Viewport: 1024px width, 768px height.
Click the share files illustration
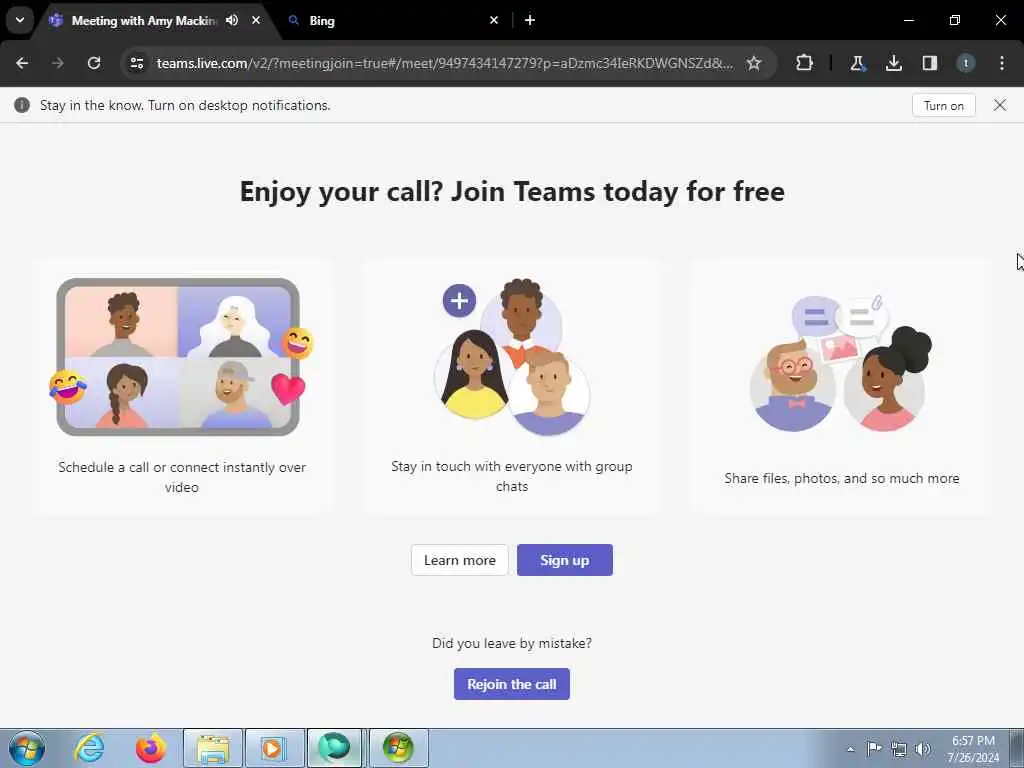841,362
